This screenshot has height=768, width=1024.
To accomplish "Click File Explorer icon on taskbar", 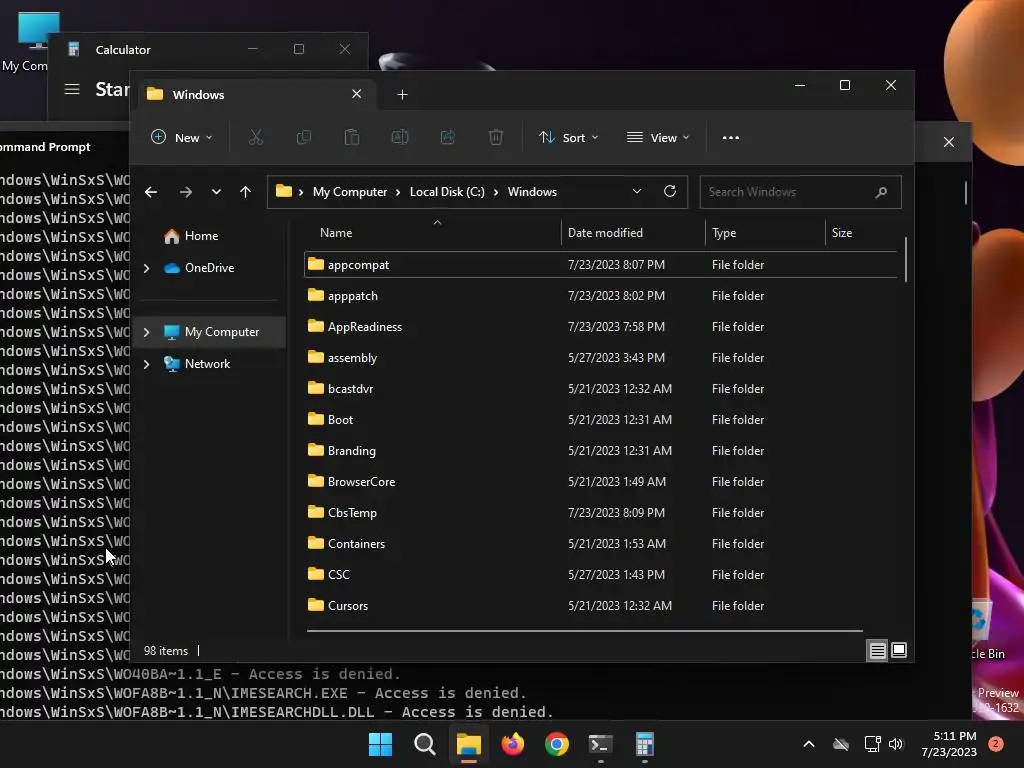I will 468,744.
